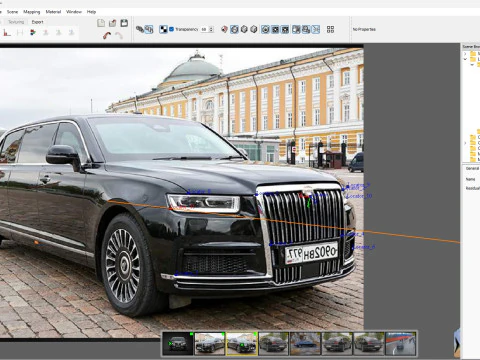Viewport: 480px width, 360px height.
Task: Click the save project floppy icon
Action: [124, 23]
